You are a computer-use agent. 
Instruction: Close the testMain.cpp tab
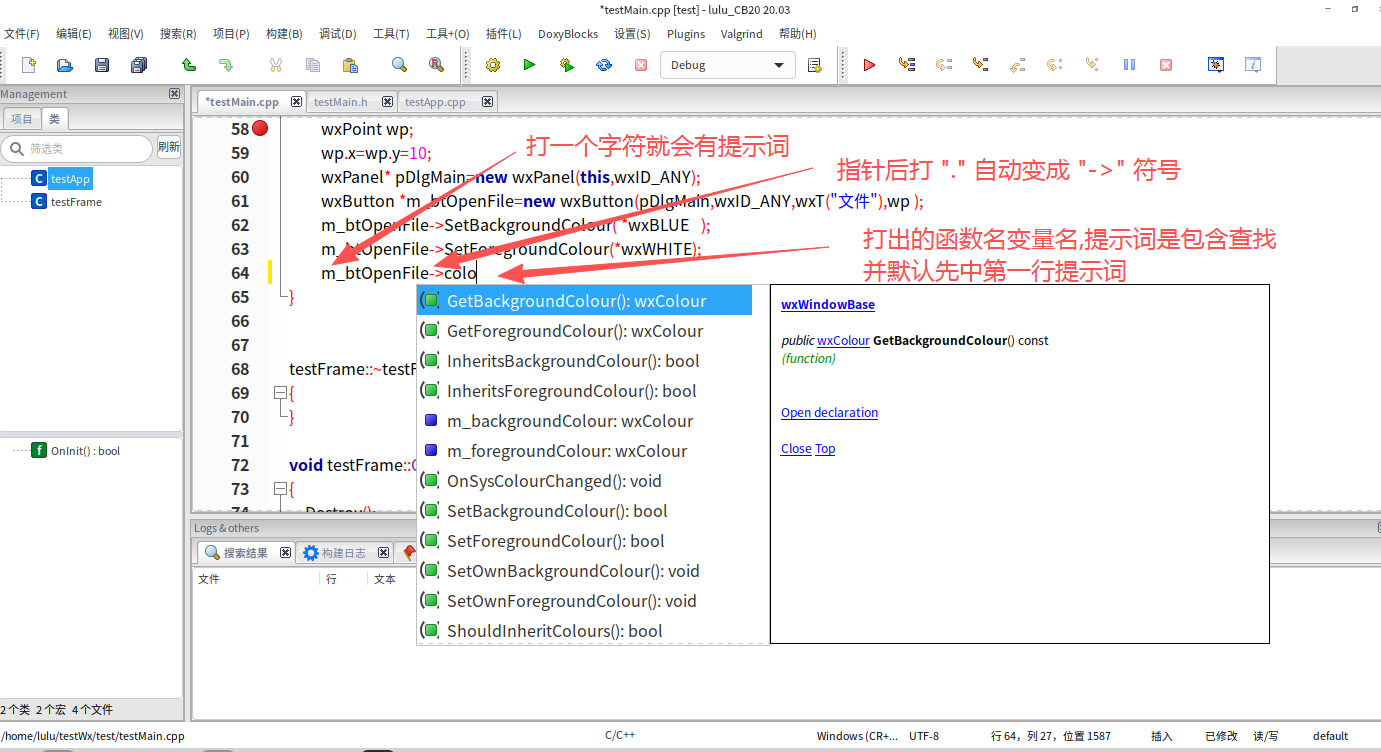point(297,102)
